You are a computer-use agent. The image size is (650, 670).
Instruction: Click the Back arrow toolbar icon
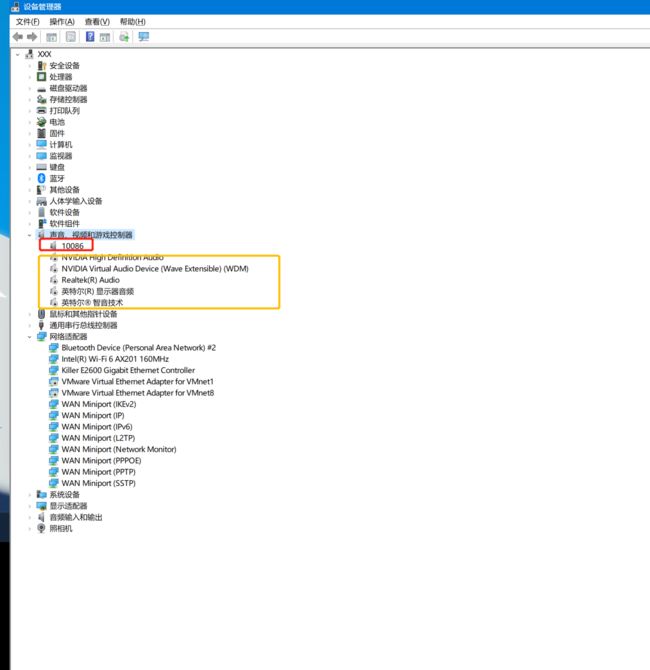coord(18,37)
